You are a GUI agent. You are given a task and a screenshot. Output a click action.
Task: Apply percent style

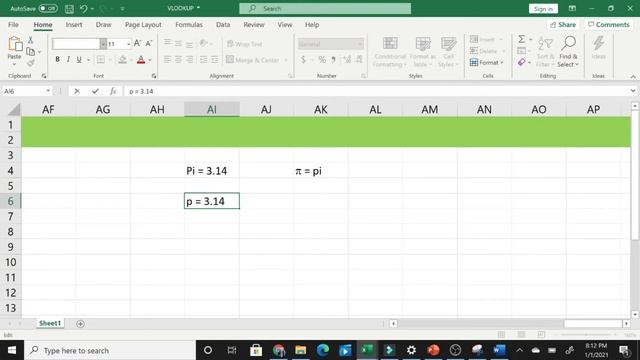(322, 60)
